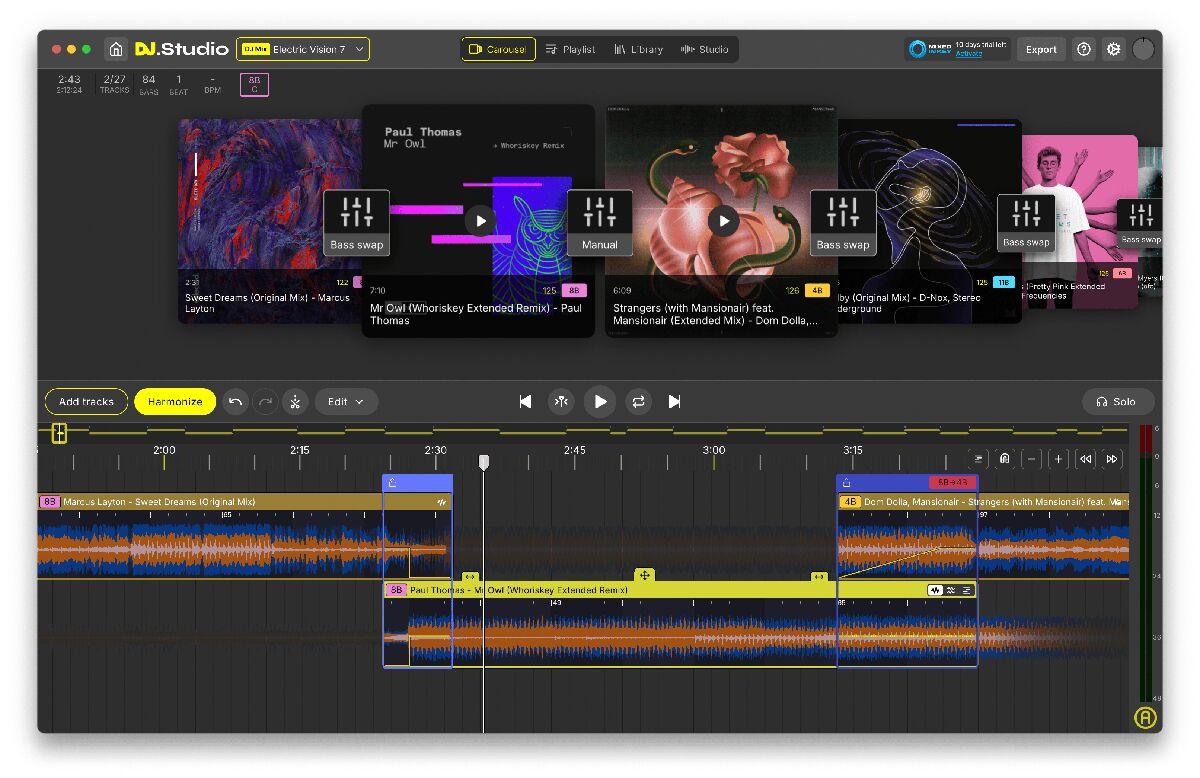Viewport: 1200px width, 778px height.
Task: Switch to the Playlist tab
Action: [x=569, y=49]
